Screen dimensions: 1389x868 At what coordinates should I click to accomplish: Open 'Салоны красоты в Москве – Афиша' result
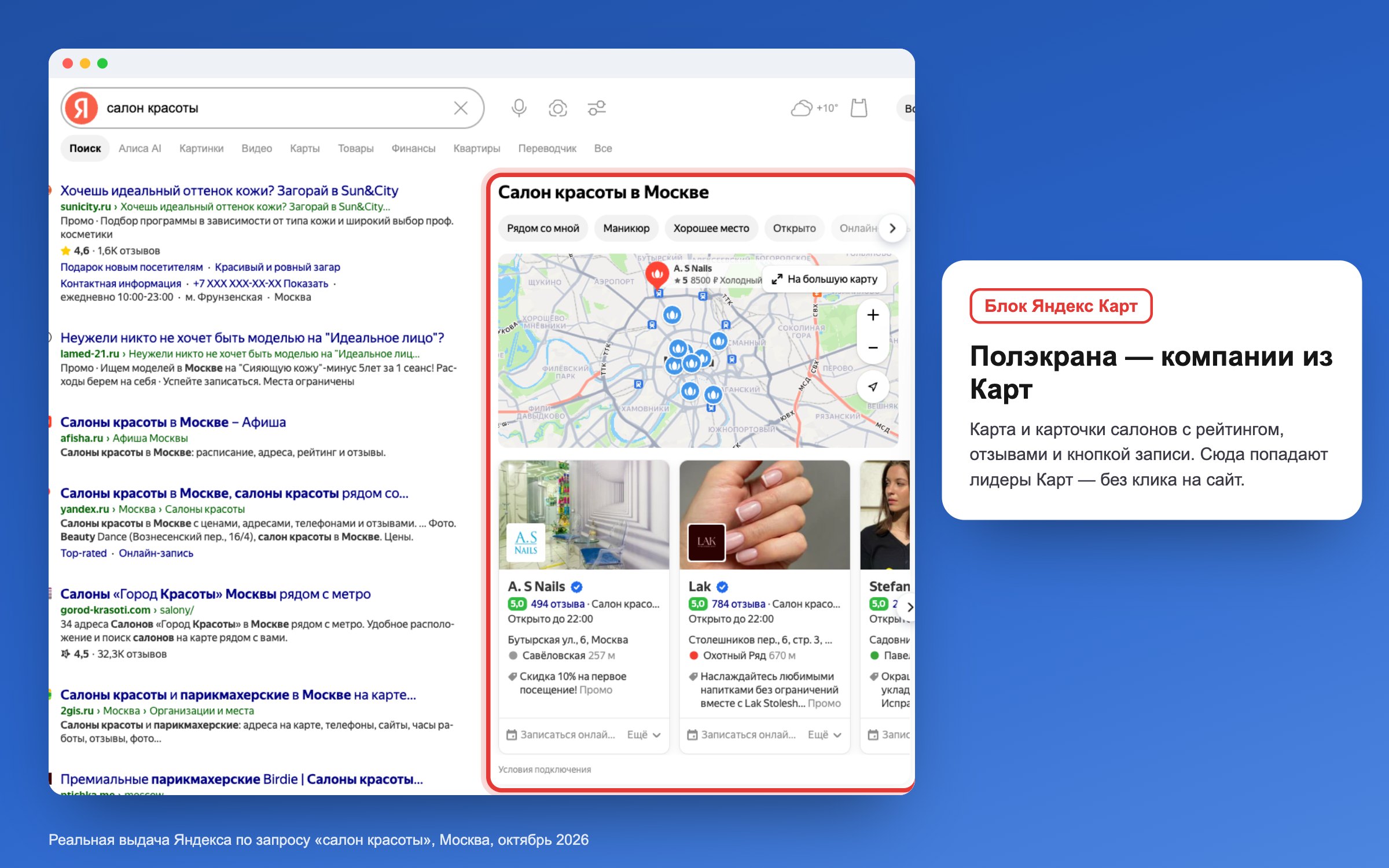[173, 422]
